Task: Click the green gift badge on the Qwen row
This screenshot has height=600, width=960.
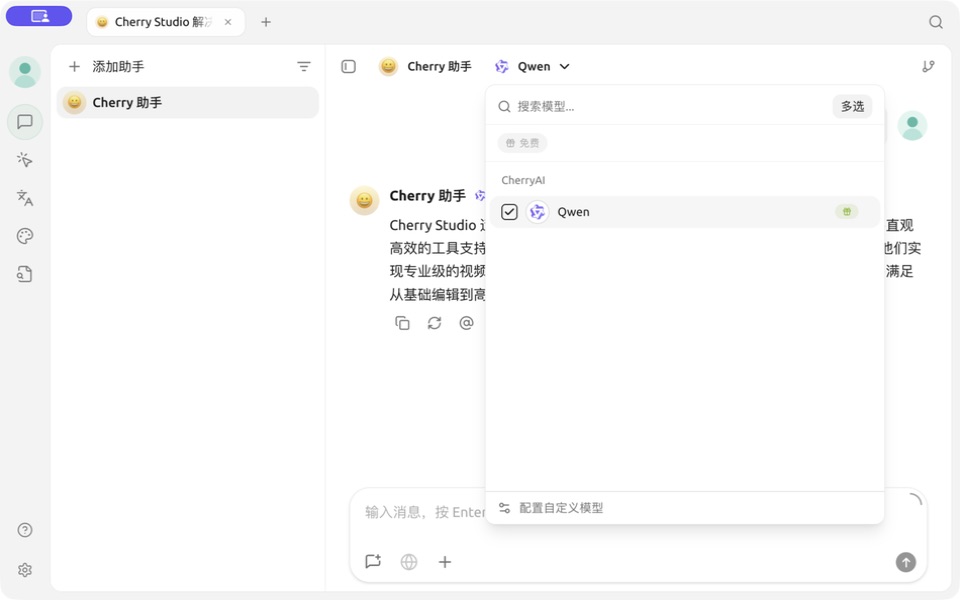Action: [x=847, y=212]
